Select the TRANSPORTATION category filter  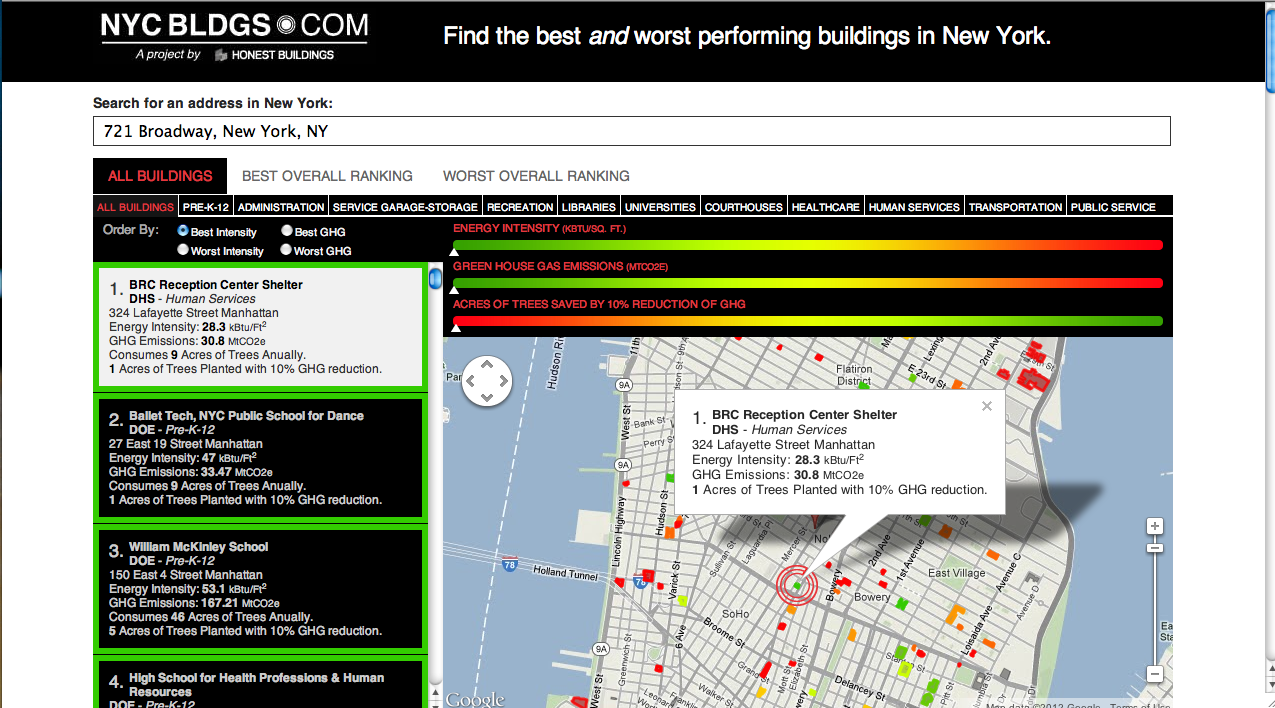click(x=1015, y=207)
